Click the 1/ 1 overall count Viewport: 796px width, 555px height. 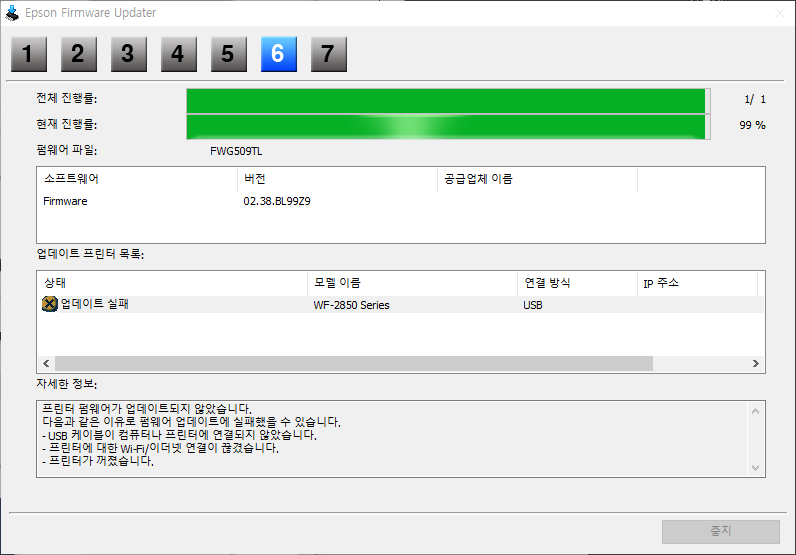(x=755, y=100)
